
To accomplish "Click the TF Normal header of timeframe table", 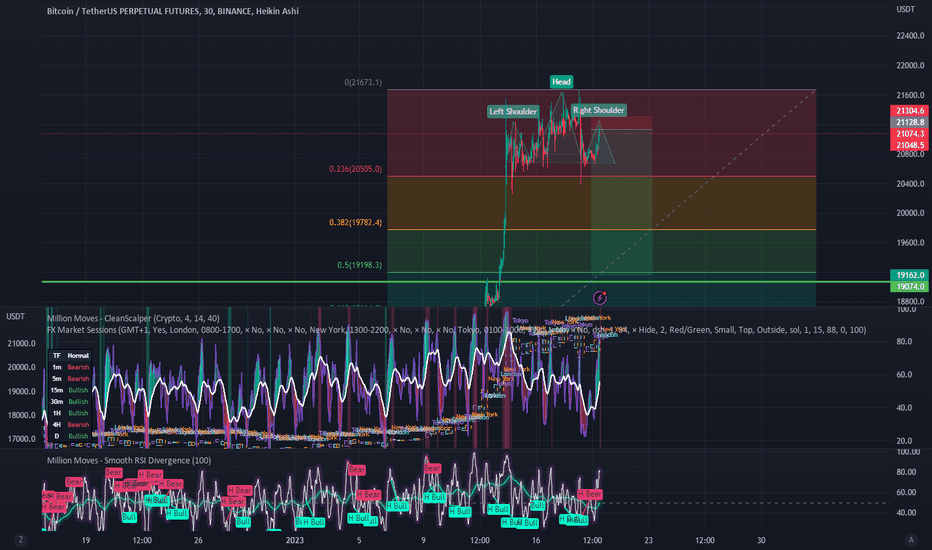I will [x=70, y=356].
